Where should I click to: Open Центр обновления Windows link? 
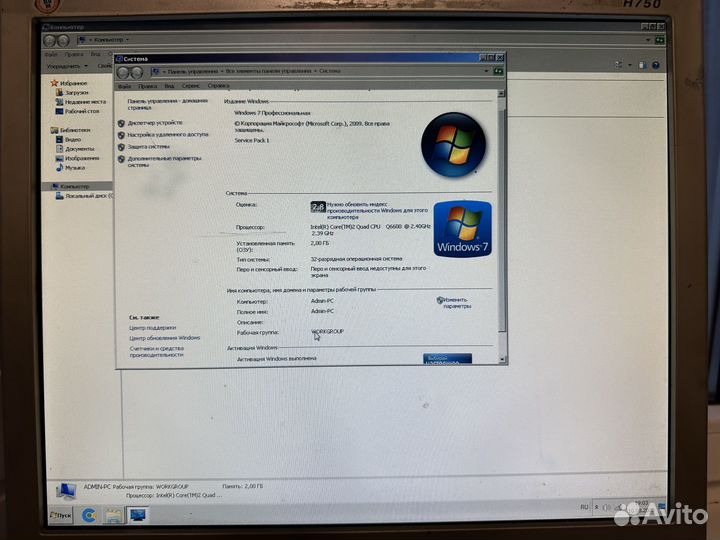(x=164, y=338)
